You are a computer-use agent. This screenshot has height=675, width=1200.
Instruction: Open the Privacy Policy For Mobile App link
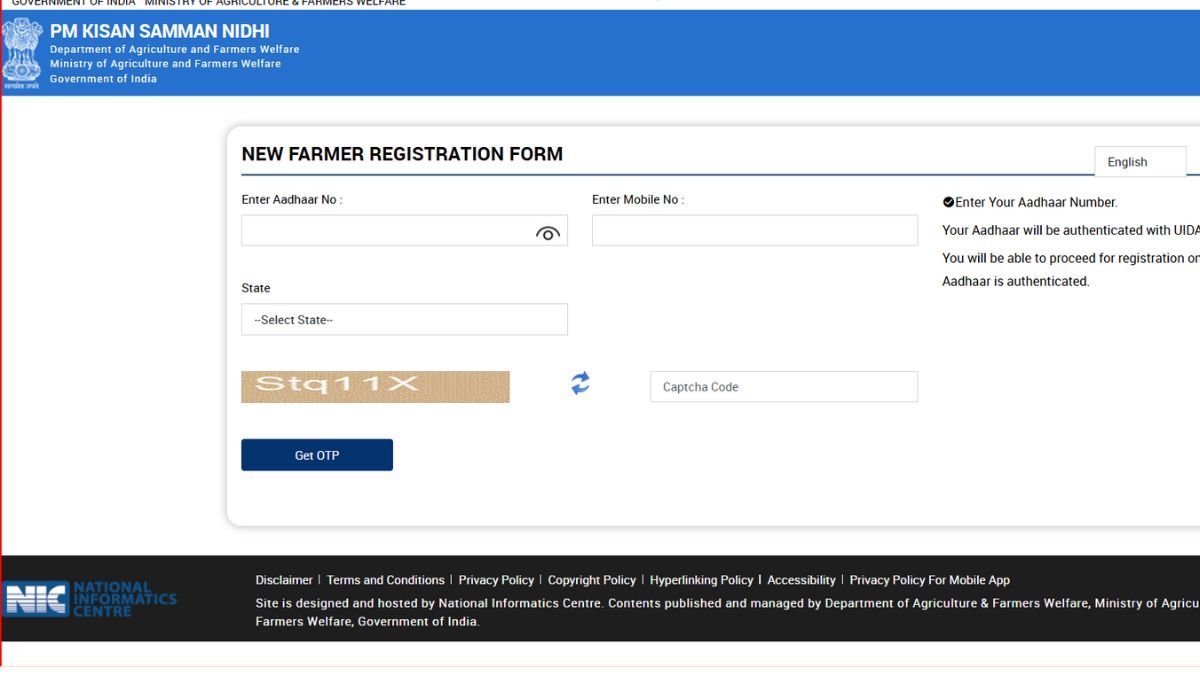pos(931,580)
